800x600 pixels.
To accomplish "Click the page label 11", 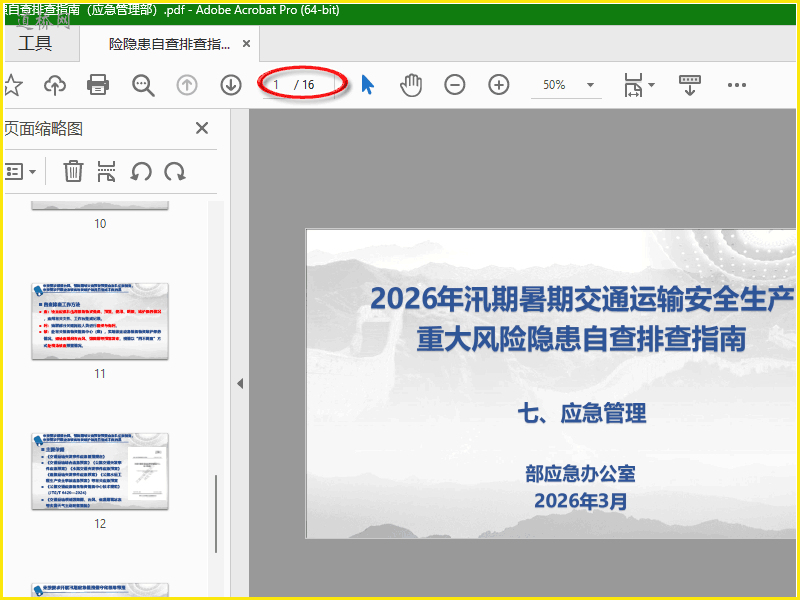I will [x=100, y=374].
